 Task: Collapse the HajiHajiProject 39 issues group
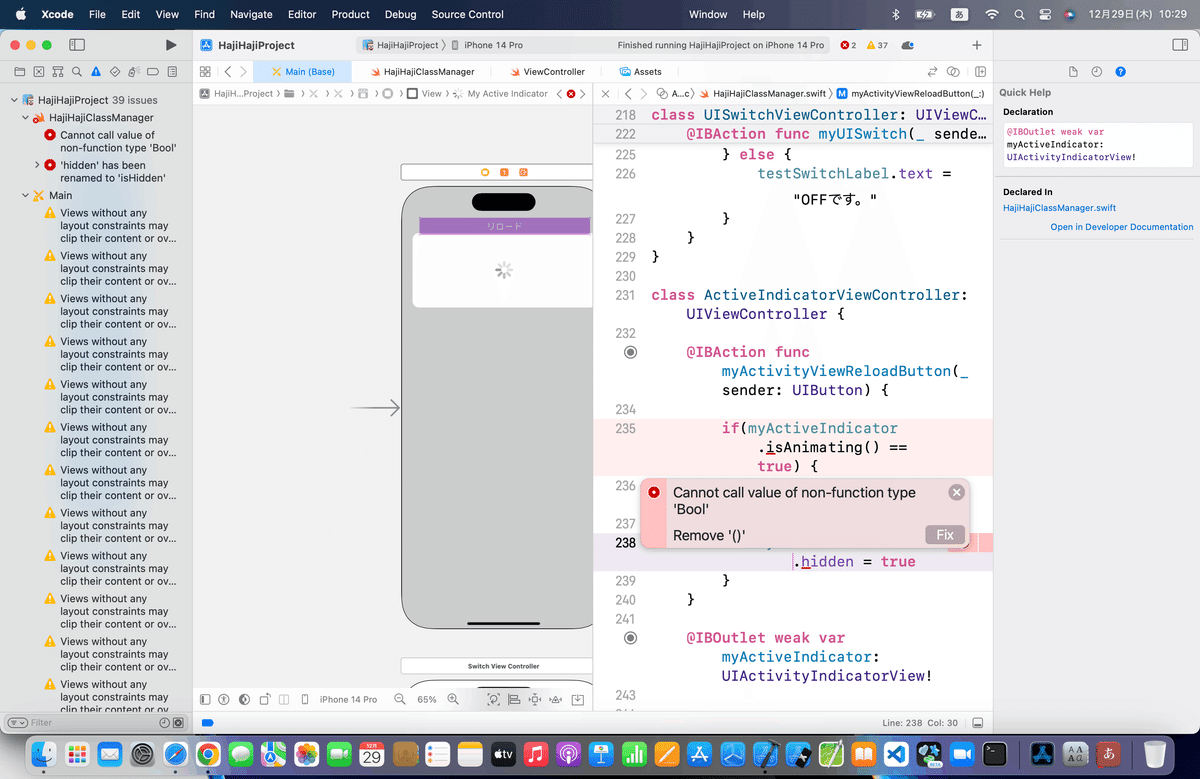coord(14,100)
